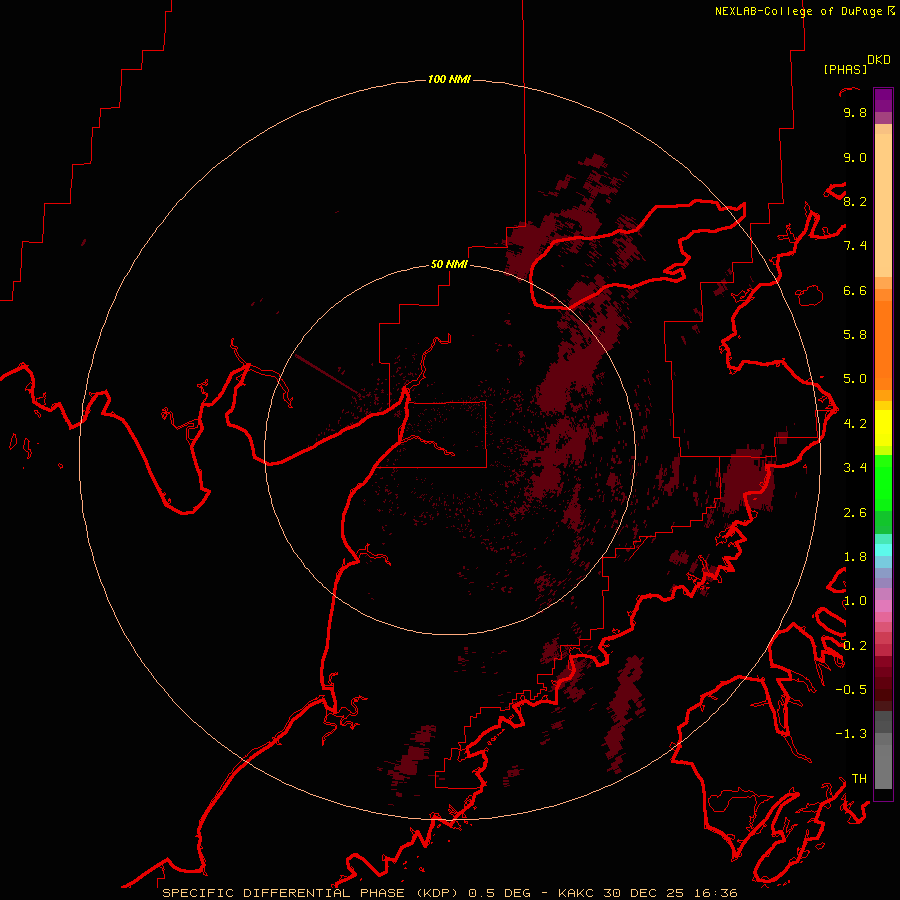The width and height of the screenshot is (900, 900).
Task: Click the cyan segment of the colorbar
Action: (x=883, y=550)
